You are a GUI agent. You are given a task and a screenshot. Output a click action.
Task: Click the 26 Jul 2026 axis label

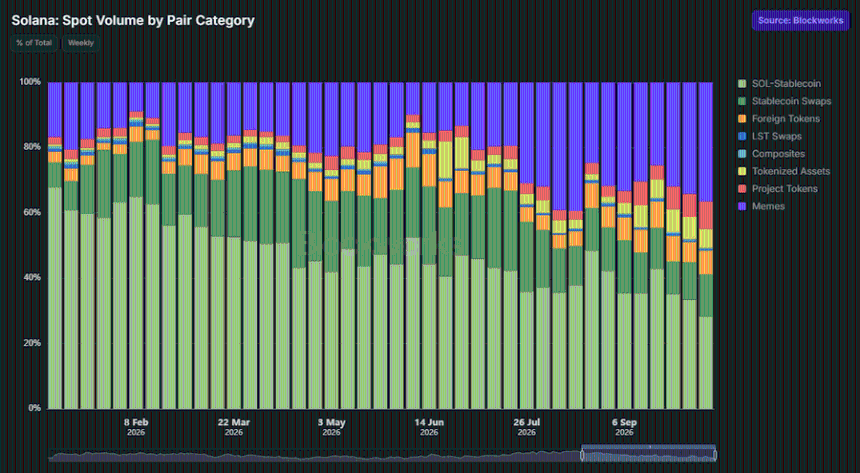tap(527, 427)
